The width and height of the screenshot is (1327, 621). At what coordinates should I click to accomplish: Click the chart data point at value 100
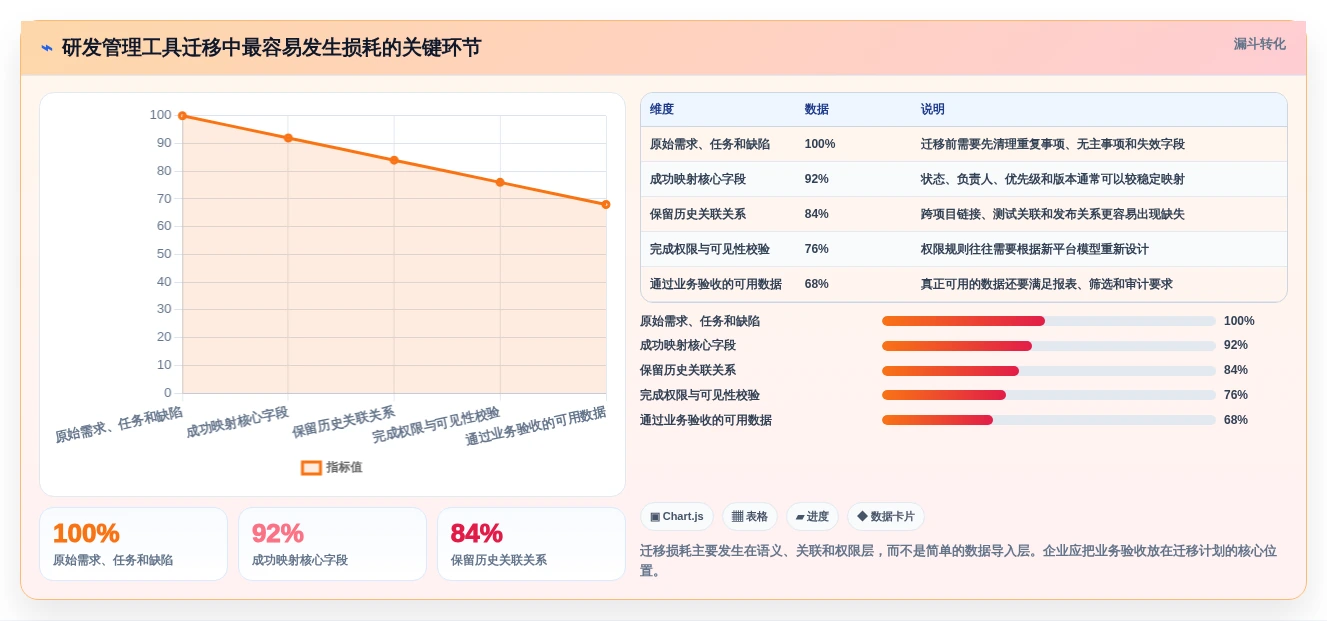click(x=182, y=116)
